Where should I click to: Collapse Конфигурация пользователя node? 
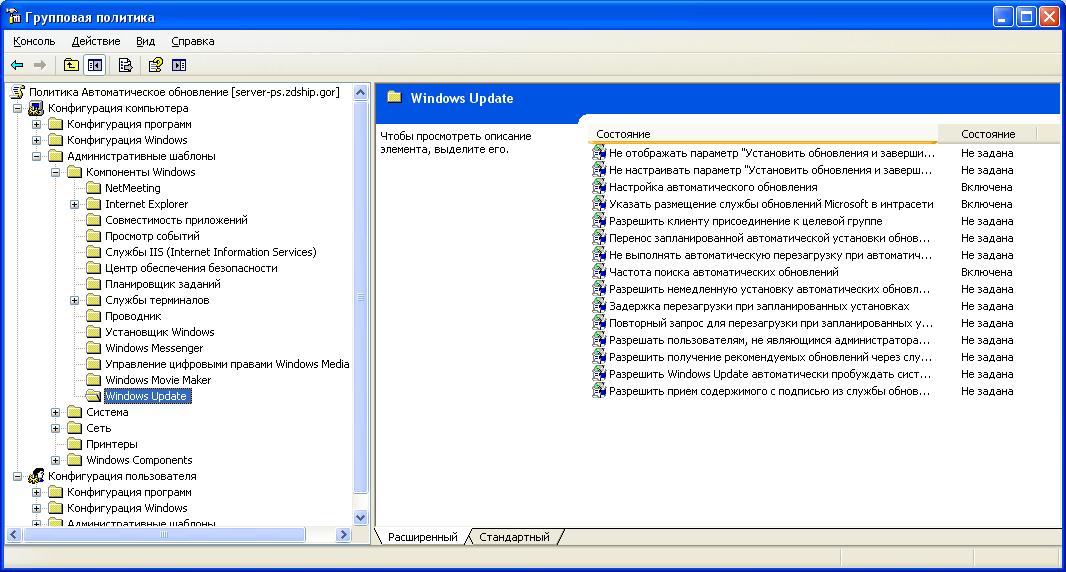pyautogui.click(x=18, y=476)
